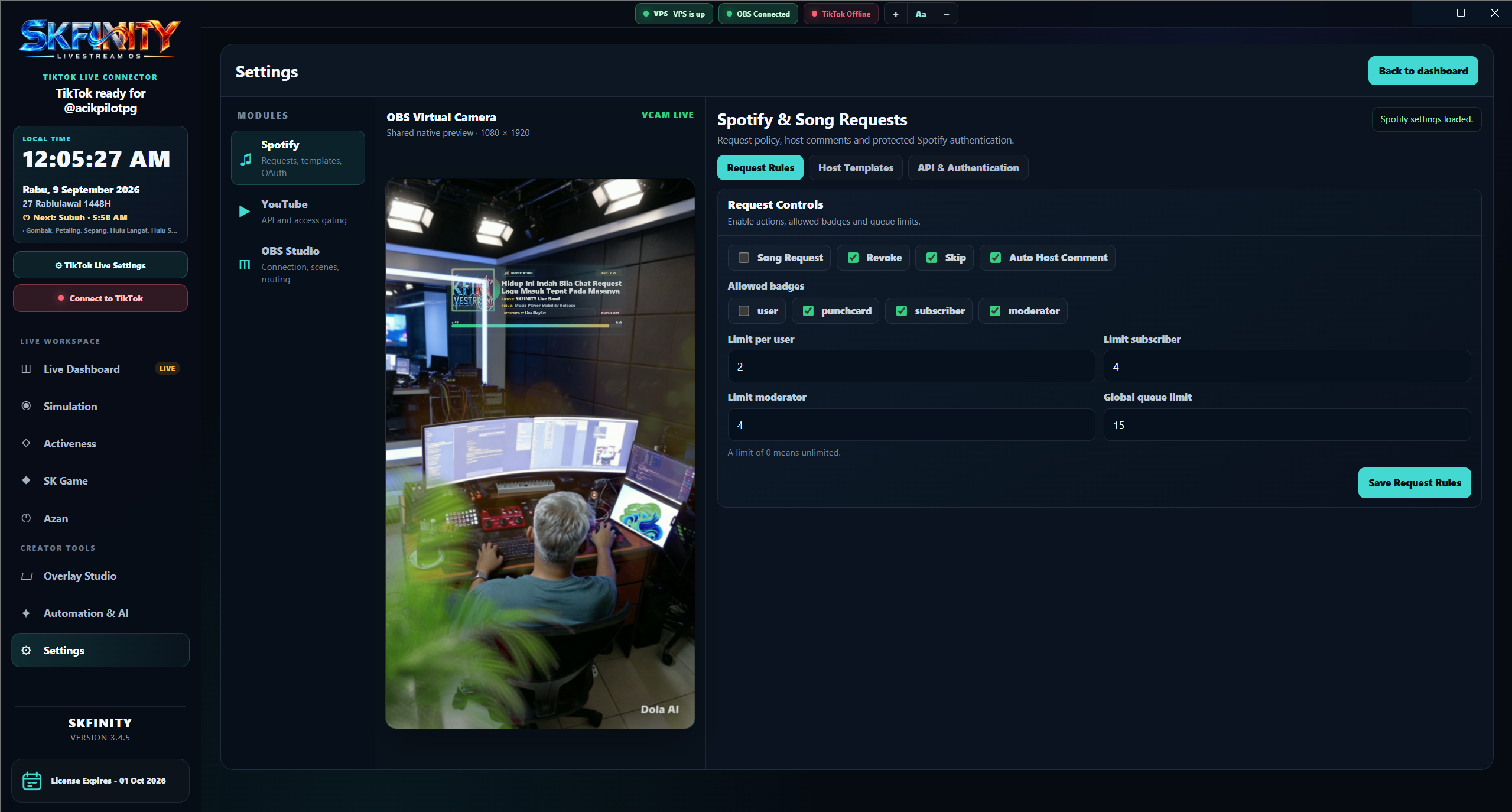Click the Limit moderator field

pos(911,425)
